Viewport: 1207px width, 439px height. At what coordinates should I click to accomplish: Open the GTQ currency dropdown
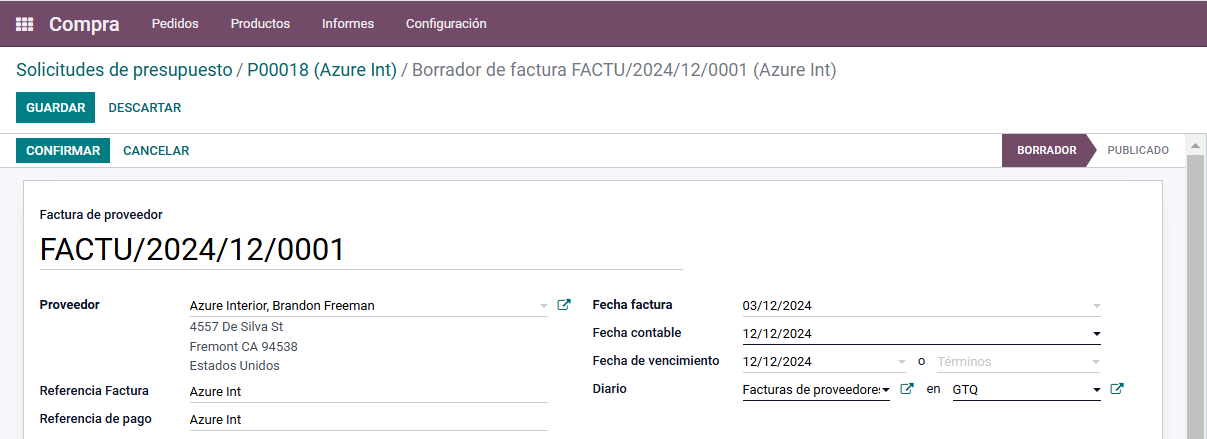[1096, 390]
